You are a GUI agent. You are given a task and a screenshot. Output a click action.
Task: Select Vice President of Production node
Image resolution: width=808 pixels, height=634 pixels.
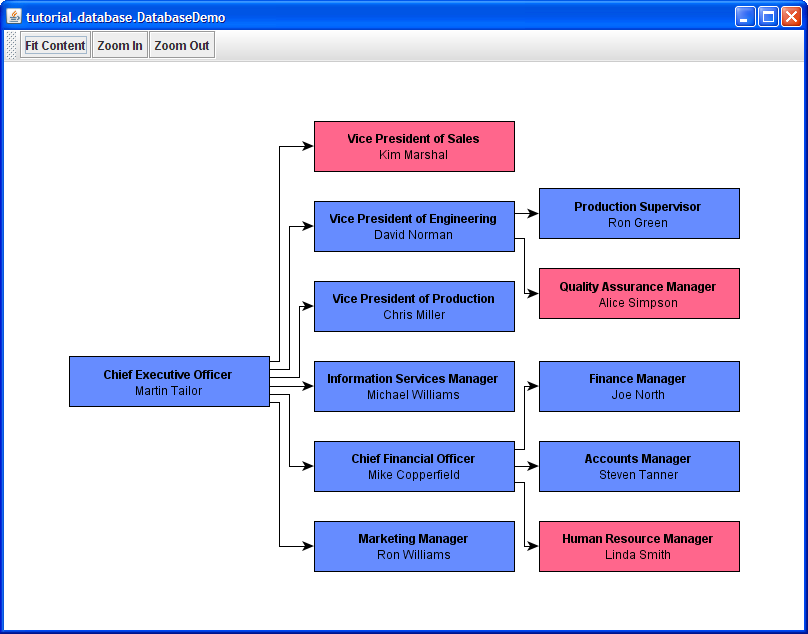pyautogui.click(x=414, y=307)
